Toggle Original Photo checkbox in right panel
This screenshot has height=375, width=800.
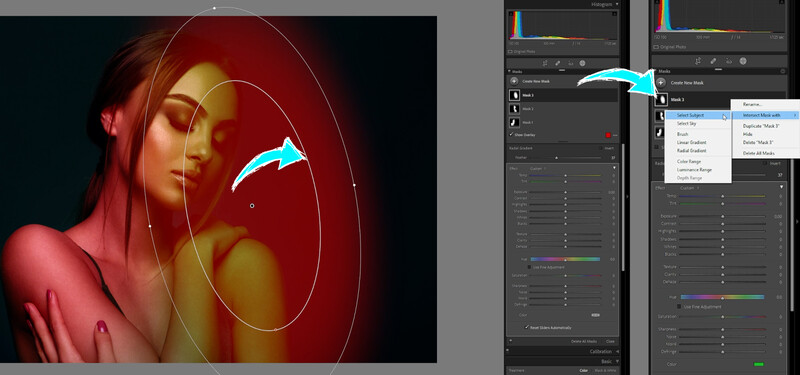coord(657,47)
